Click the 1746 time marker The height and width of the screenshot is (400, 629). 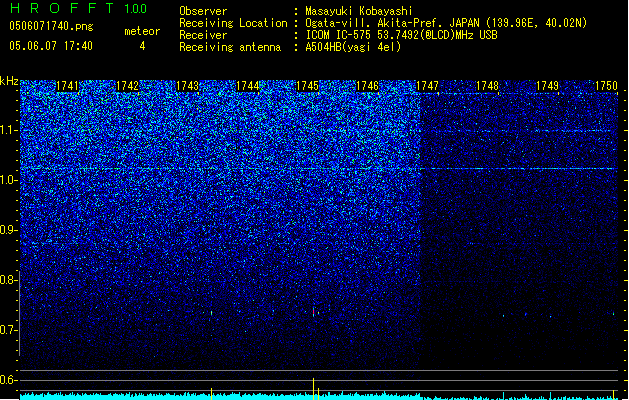(367, 86)
